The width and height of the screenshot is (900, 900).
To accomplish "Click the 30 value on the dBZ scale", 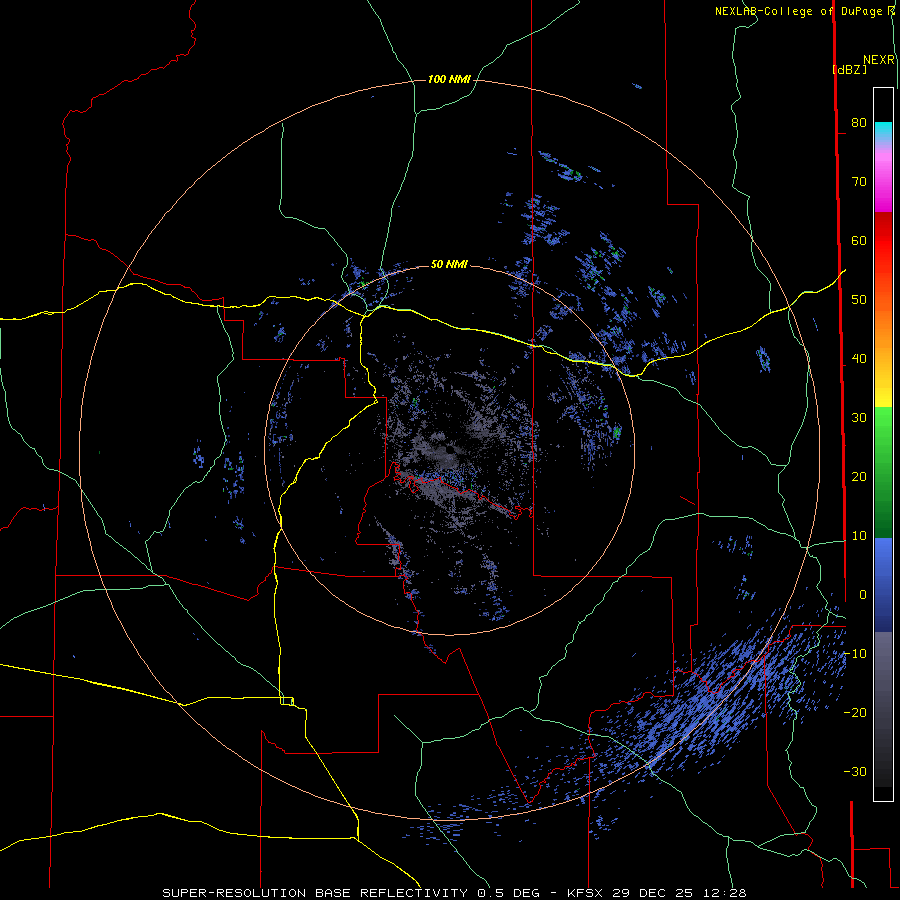I will pyautogui.click(x=859, y=417).
